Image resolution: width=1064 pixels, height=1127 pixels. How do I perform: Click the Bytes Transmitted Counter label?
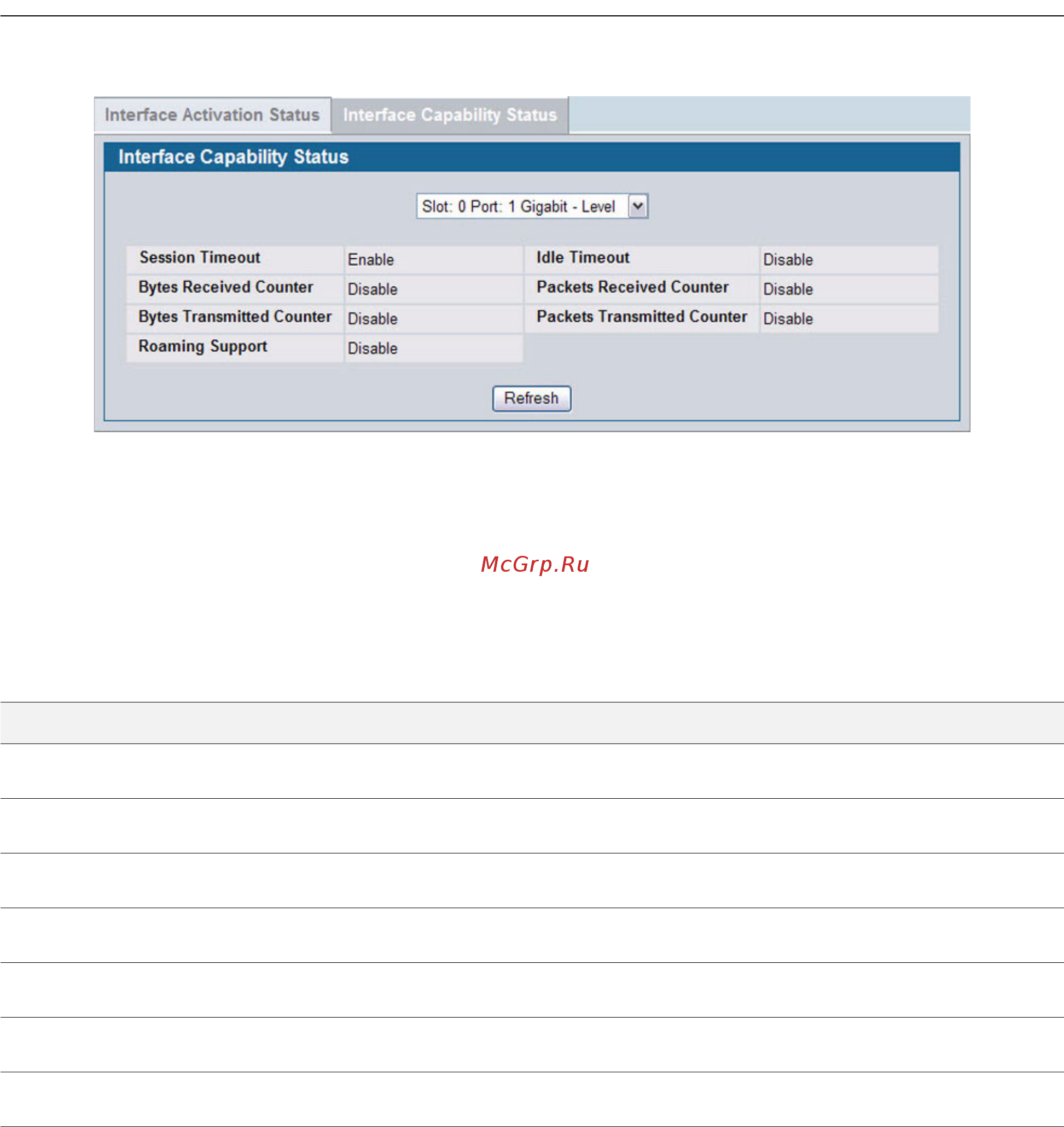point(235,317)
